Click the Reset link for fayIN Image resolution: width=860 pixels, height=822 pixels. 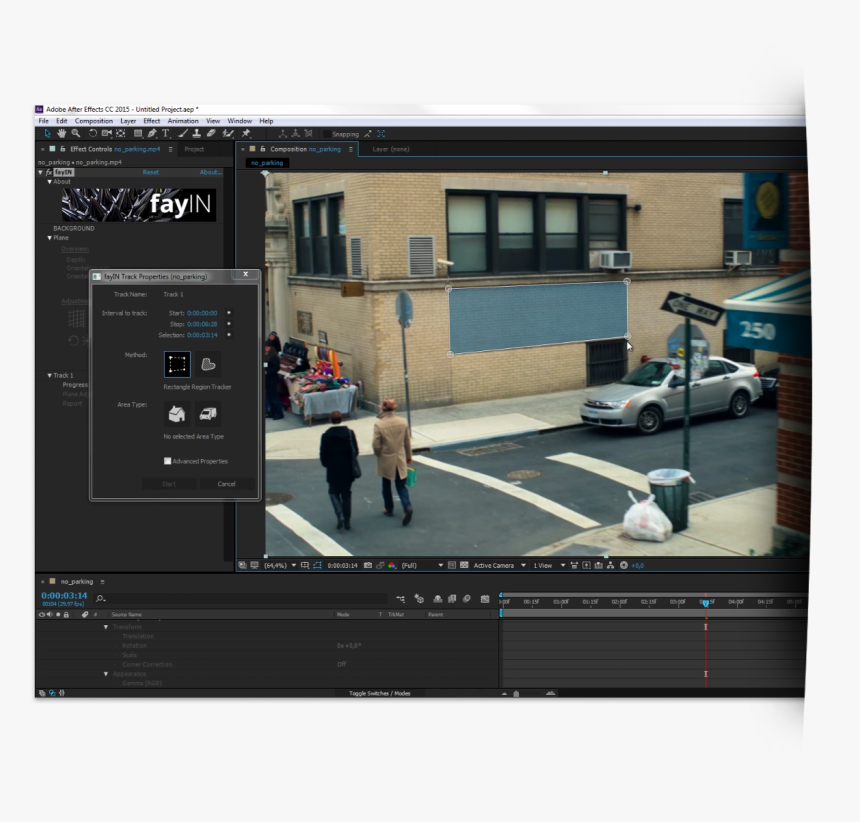tap(150, 172)
